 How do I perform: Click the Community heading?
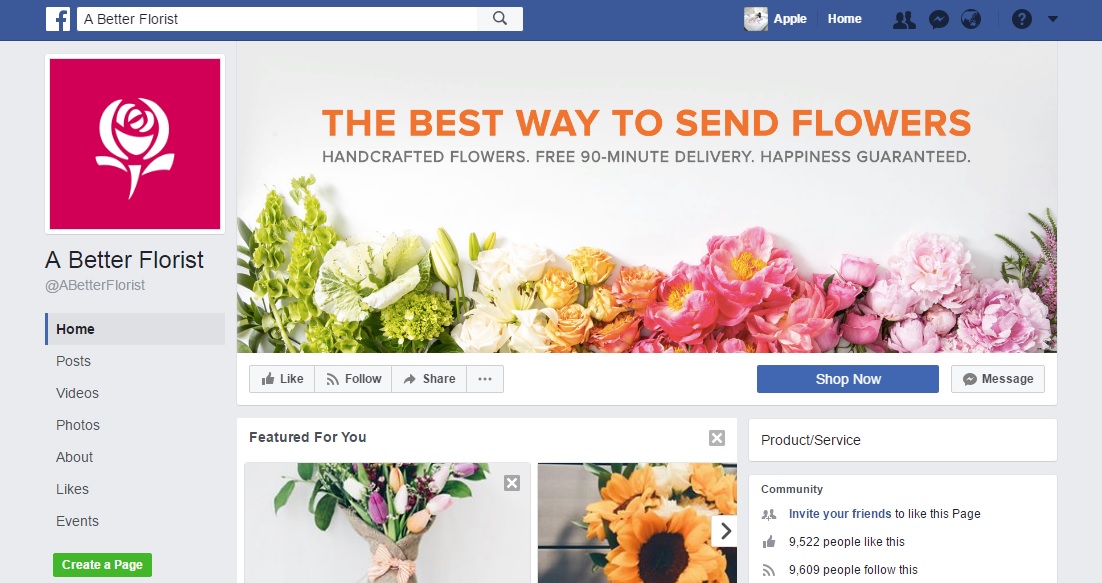(791, 489)
